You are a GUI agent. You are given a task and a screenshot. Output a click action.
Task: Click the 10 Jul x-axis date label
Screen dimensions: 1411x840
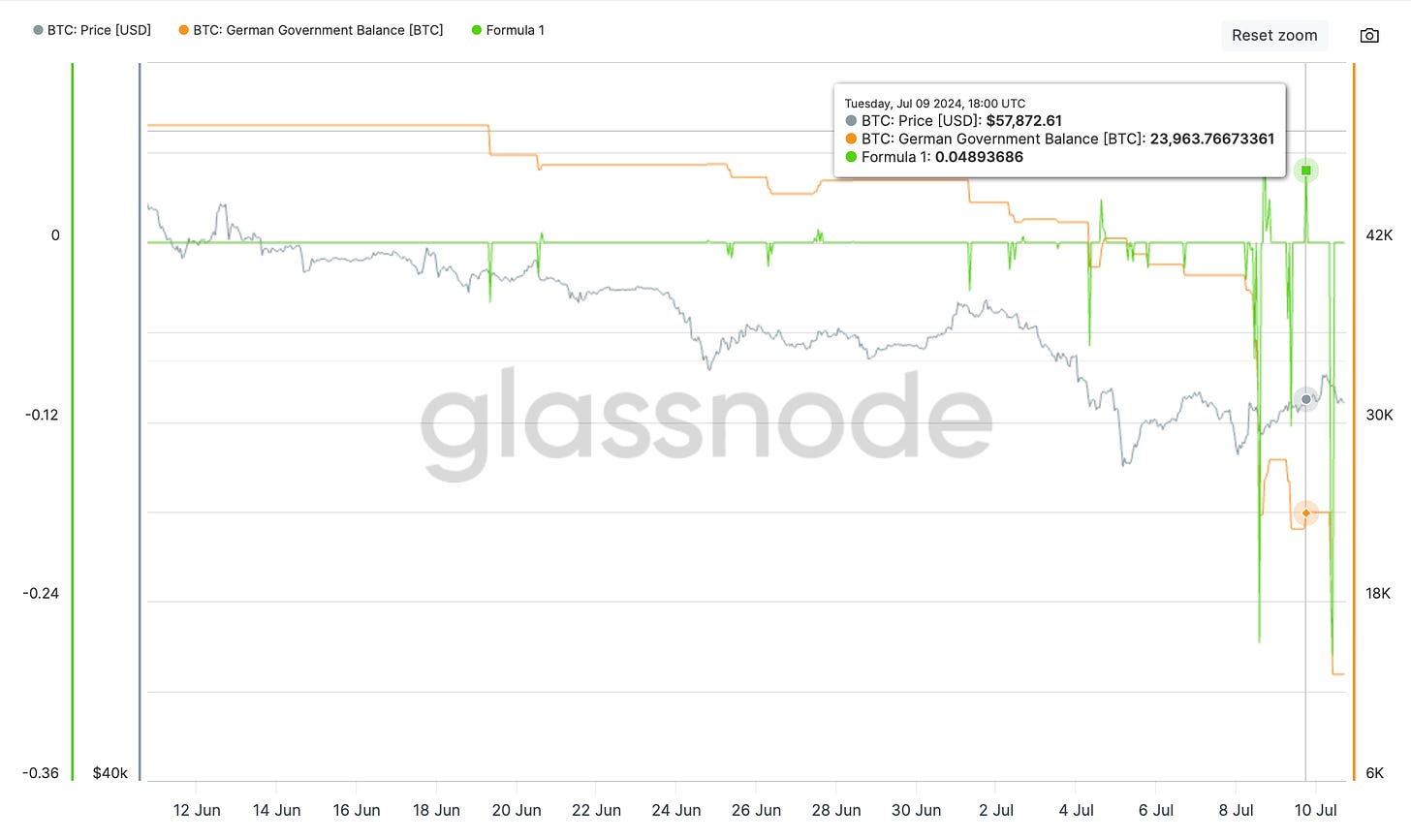(1316, 810)
